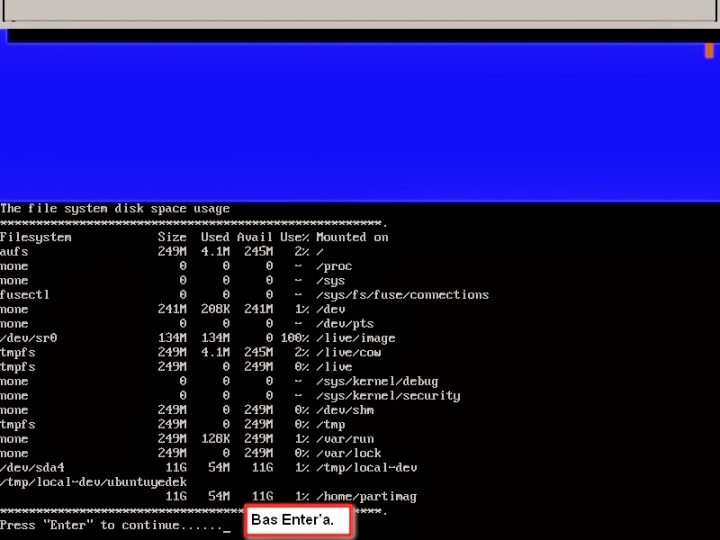
Task: Select the "Size" column header
Action: [x=172, y=237]
